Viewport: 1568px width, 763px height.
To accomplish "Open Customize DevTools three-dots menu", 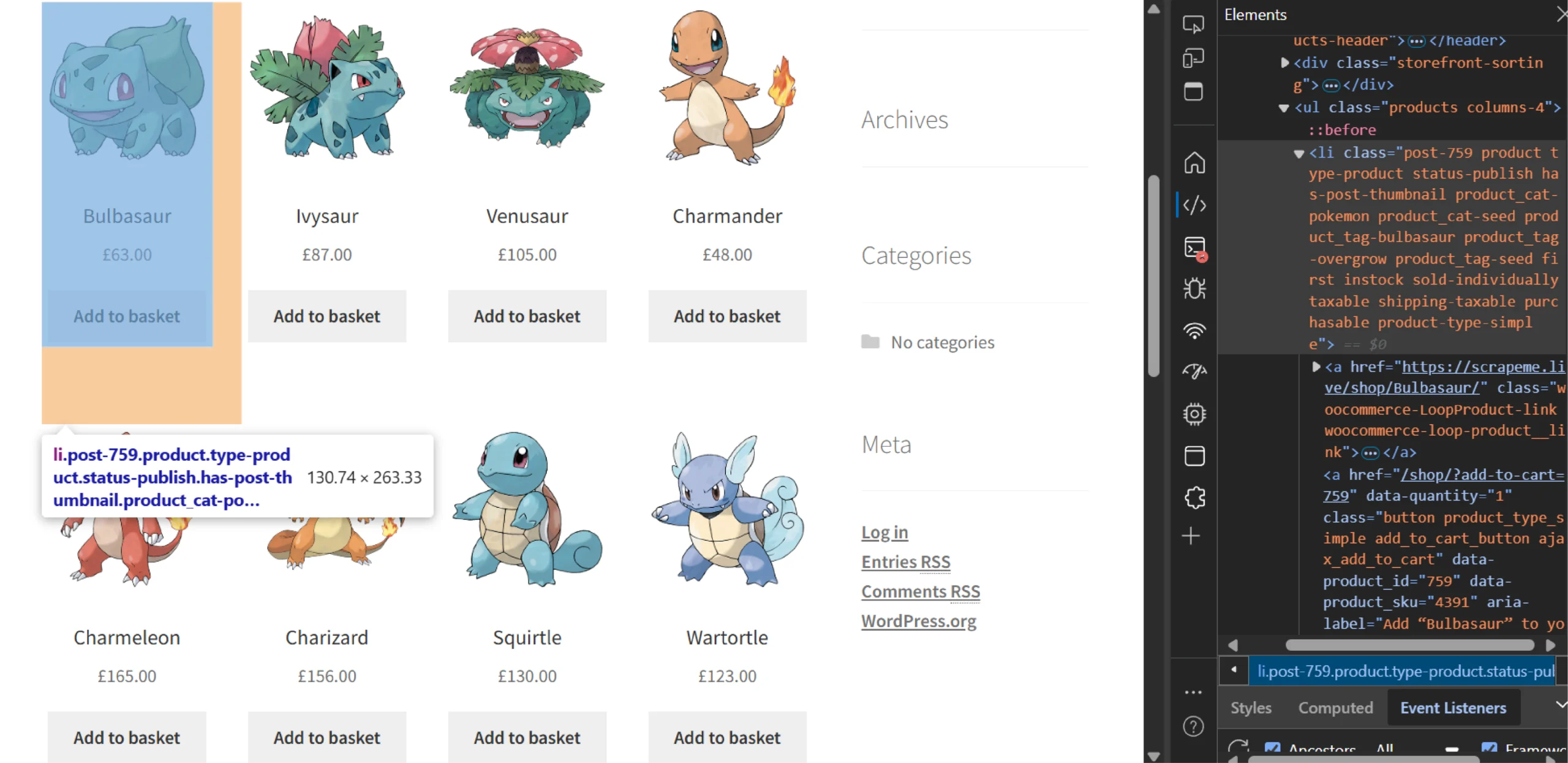I will [1193, 692].
